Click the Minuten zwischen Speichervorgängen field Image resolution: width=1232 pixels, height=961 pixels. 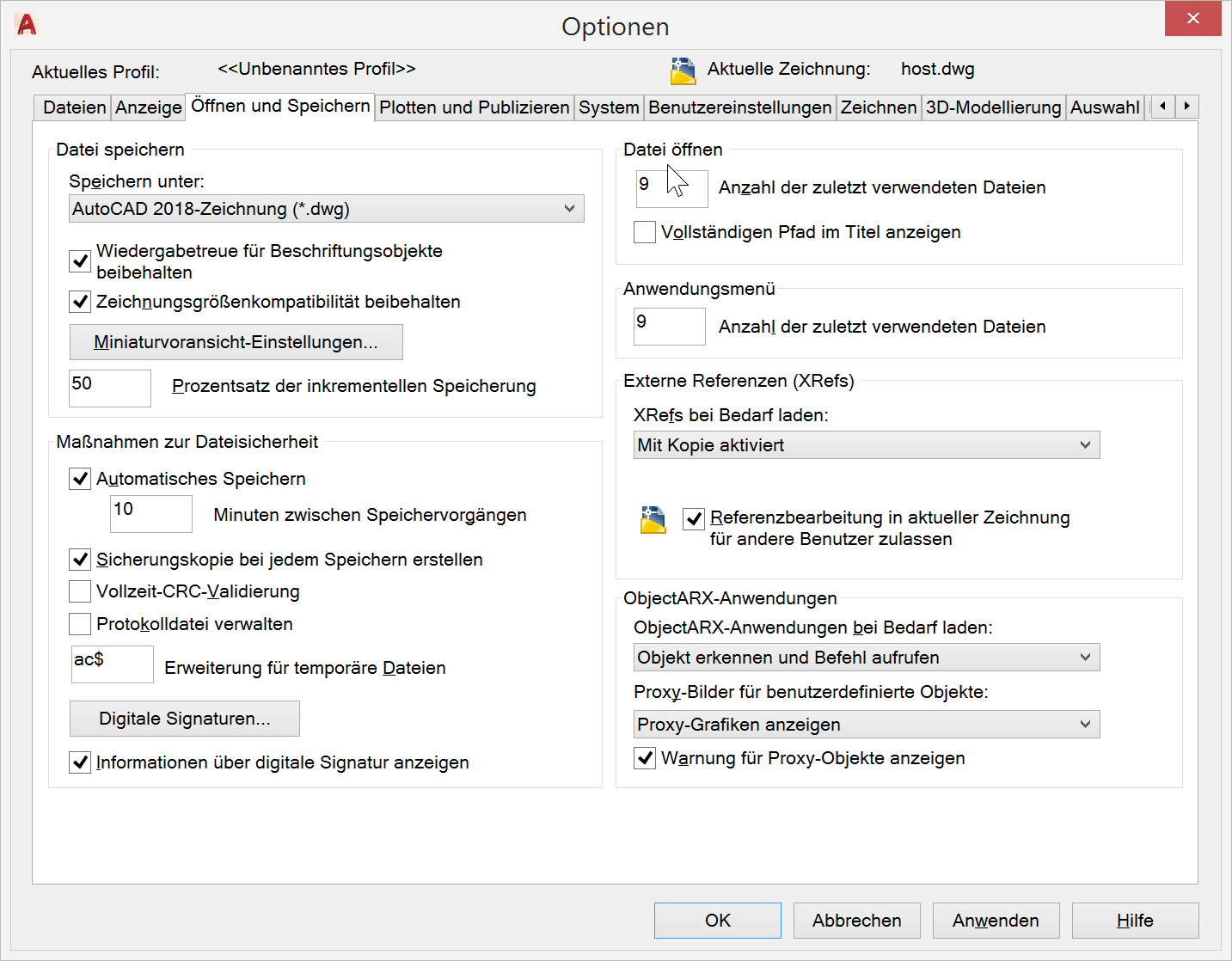pyautogui.click(x=151, y=514)
